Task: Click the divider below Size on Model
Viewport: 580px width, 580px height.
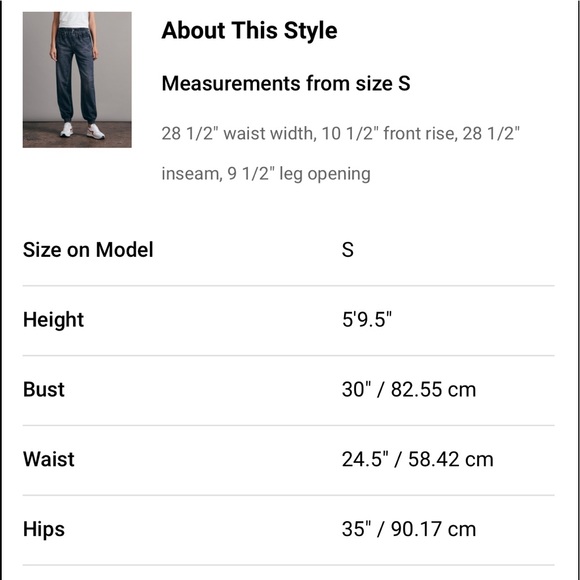Action: 289,286
